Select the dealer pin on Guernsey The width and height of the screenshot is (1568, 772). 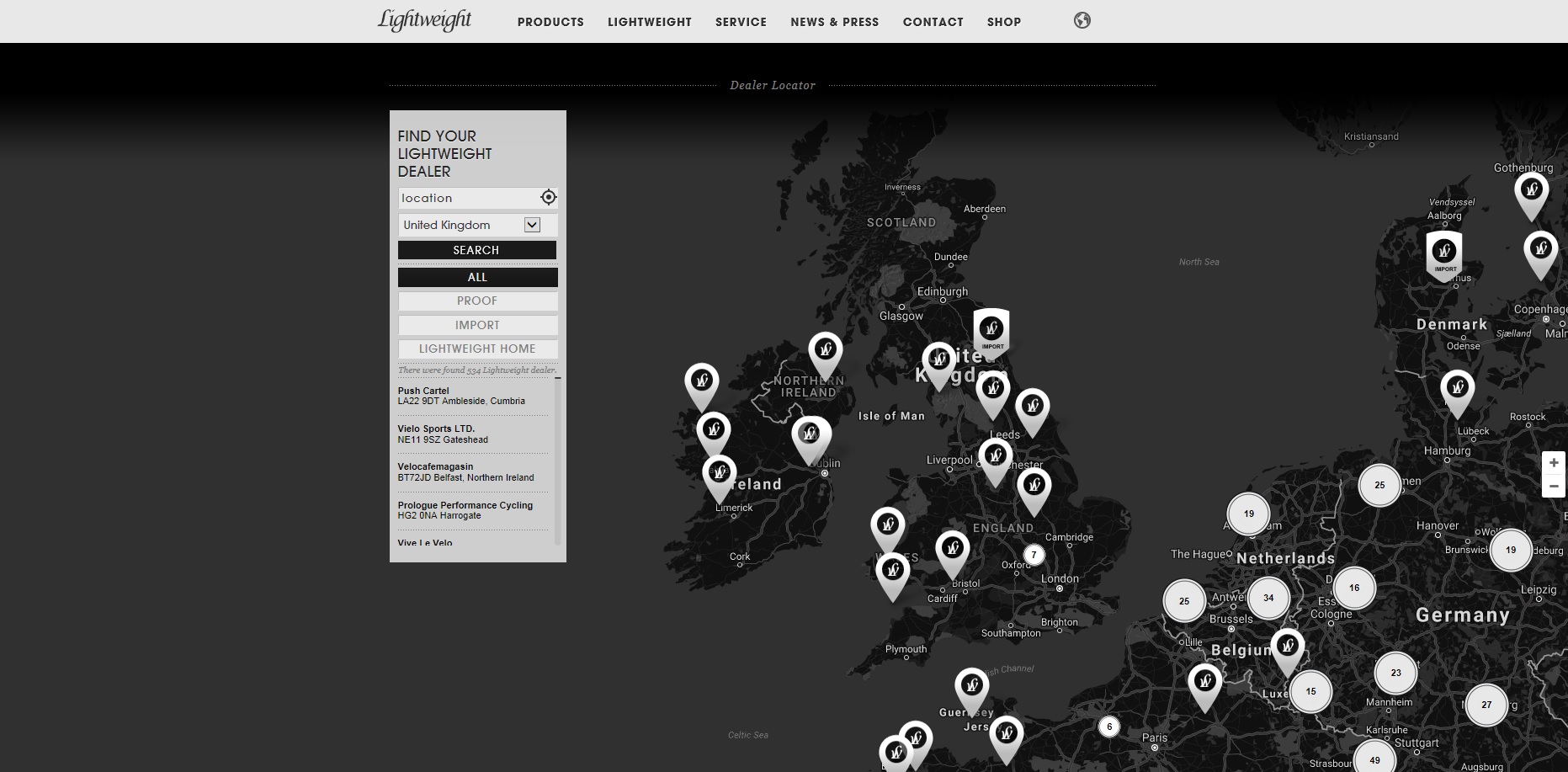coord(972,691)
